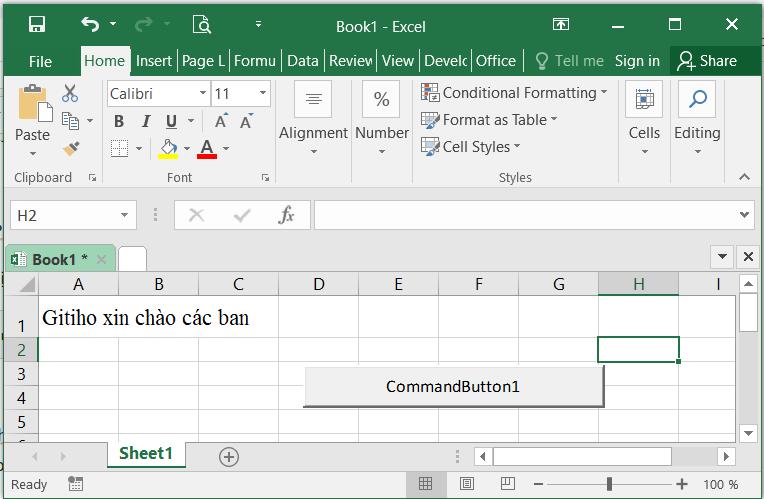Open Clipboard pane dialog launcher
The image size is (764, 499).
point(92,178)
